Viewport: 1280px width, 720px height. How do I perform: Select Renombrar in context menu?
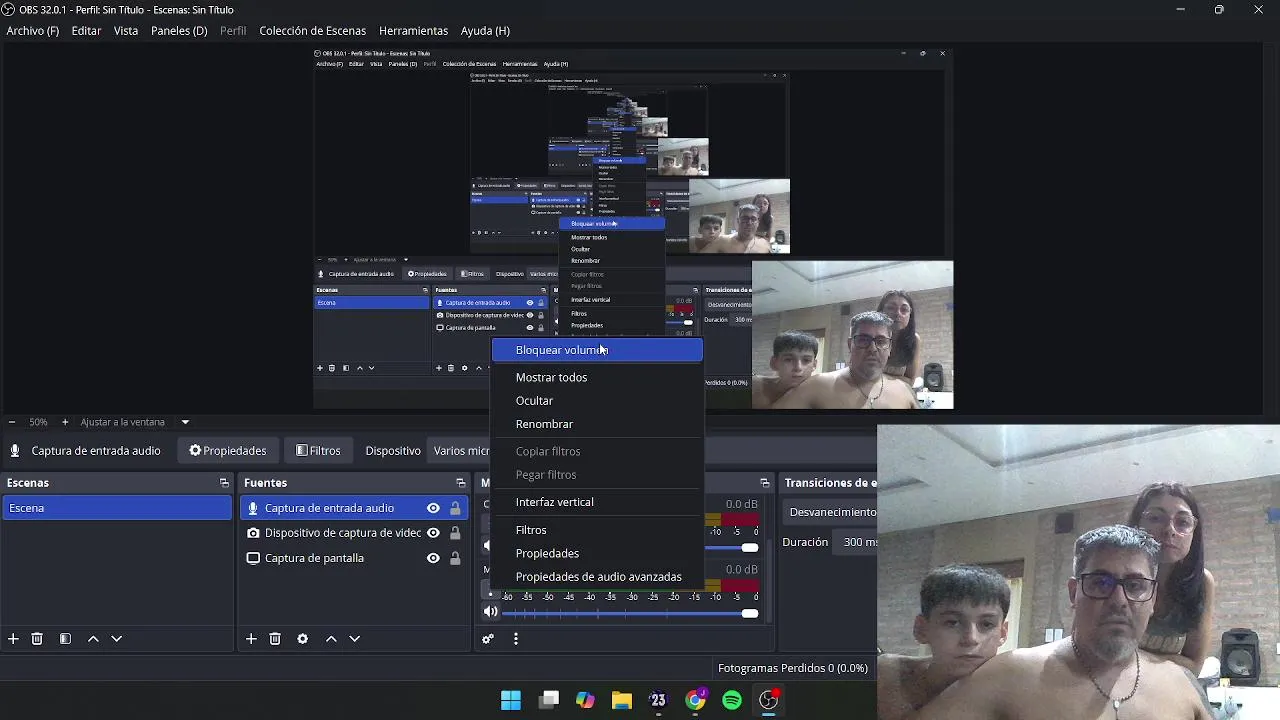(597, 424)
